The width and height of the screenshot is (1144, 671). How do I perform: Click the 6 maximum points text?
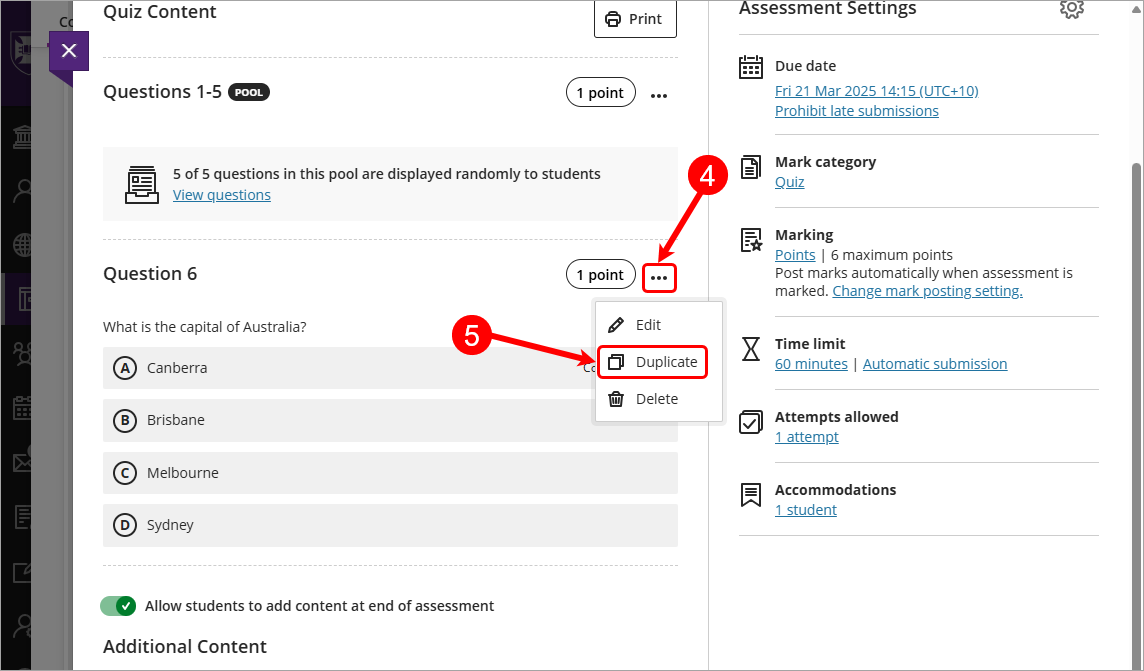coord(892,255)
